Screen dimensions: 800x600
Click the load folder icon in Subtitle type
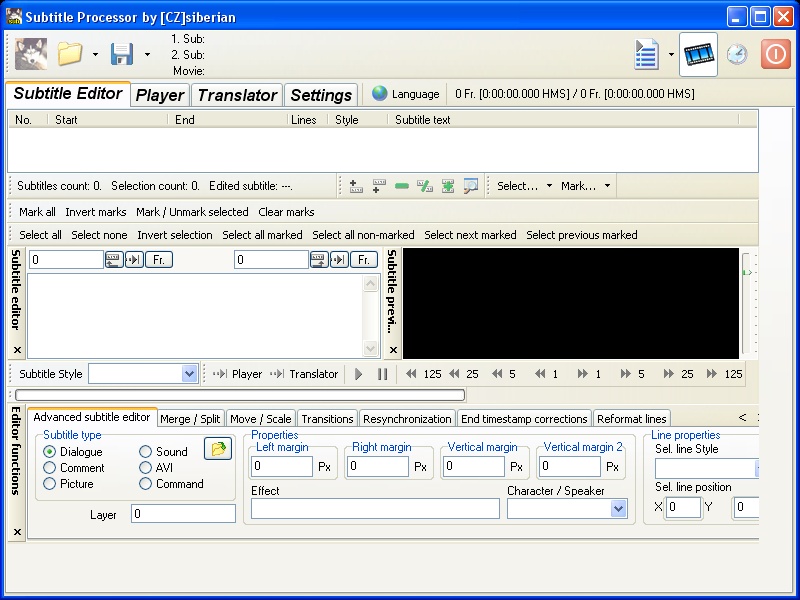[x=218, y=448]
